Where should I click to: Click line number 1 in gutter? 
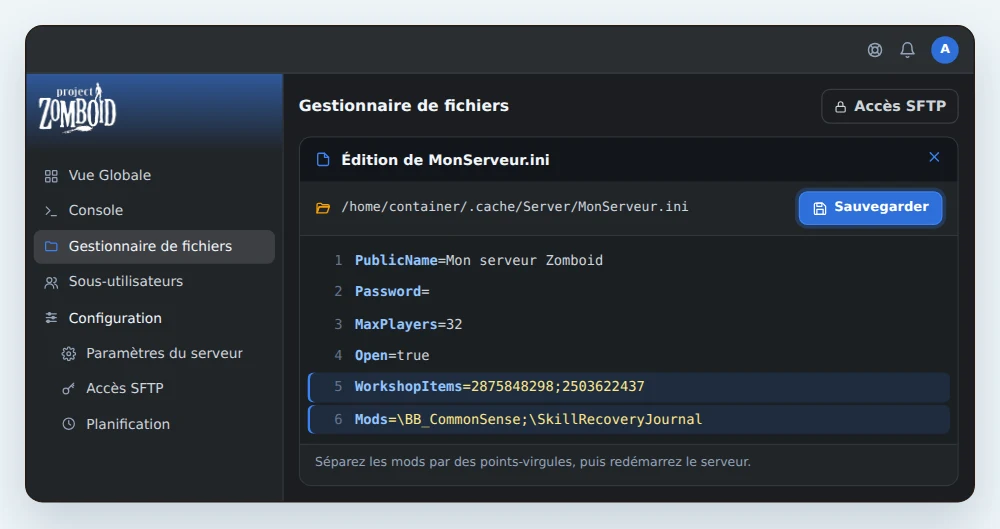[x=338, y=260]
